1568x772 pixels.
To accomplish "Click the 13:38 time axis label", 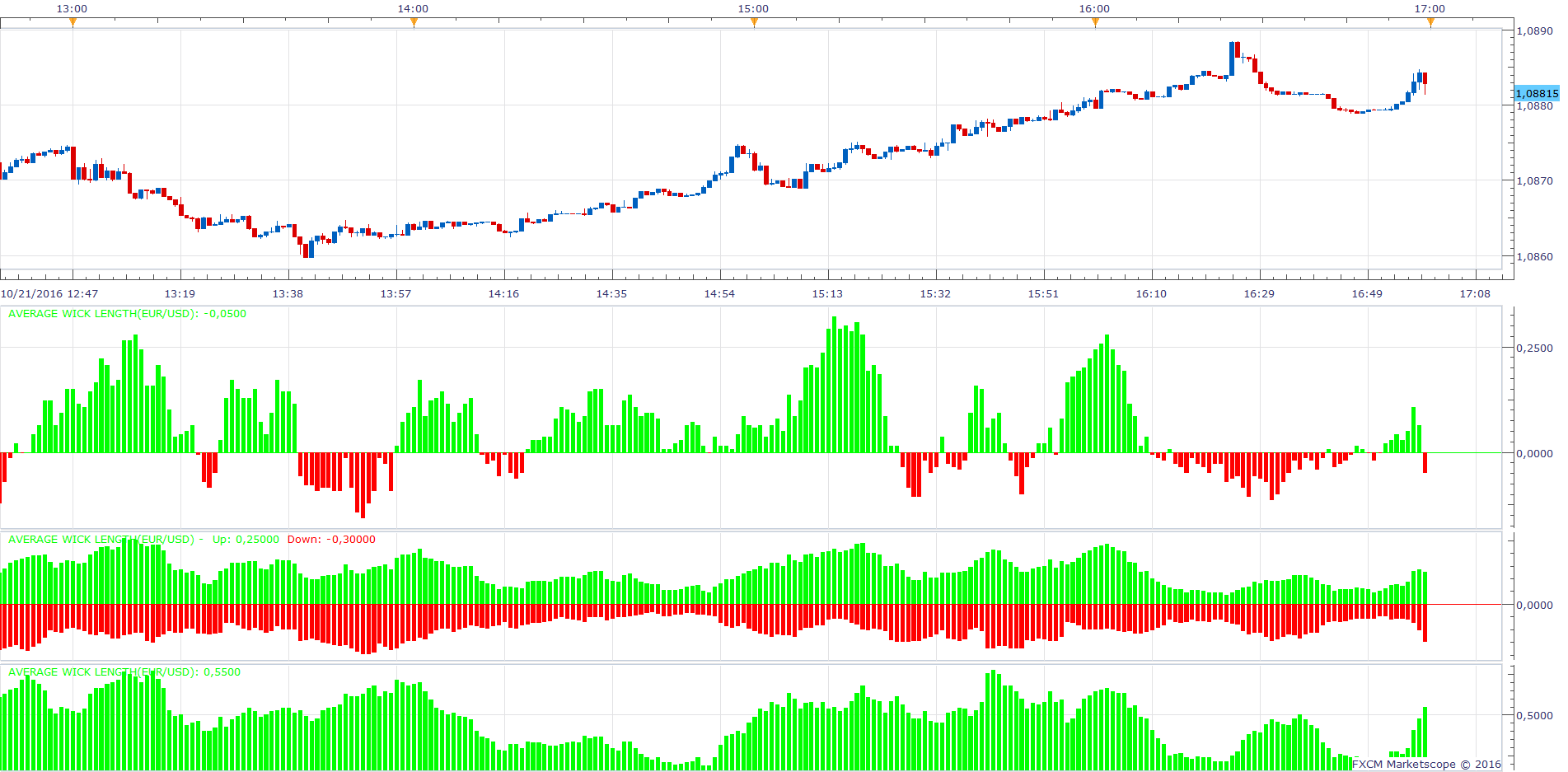I will [288, 294].
